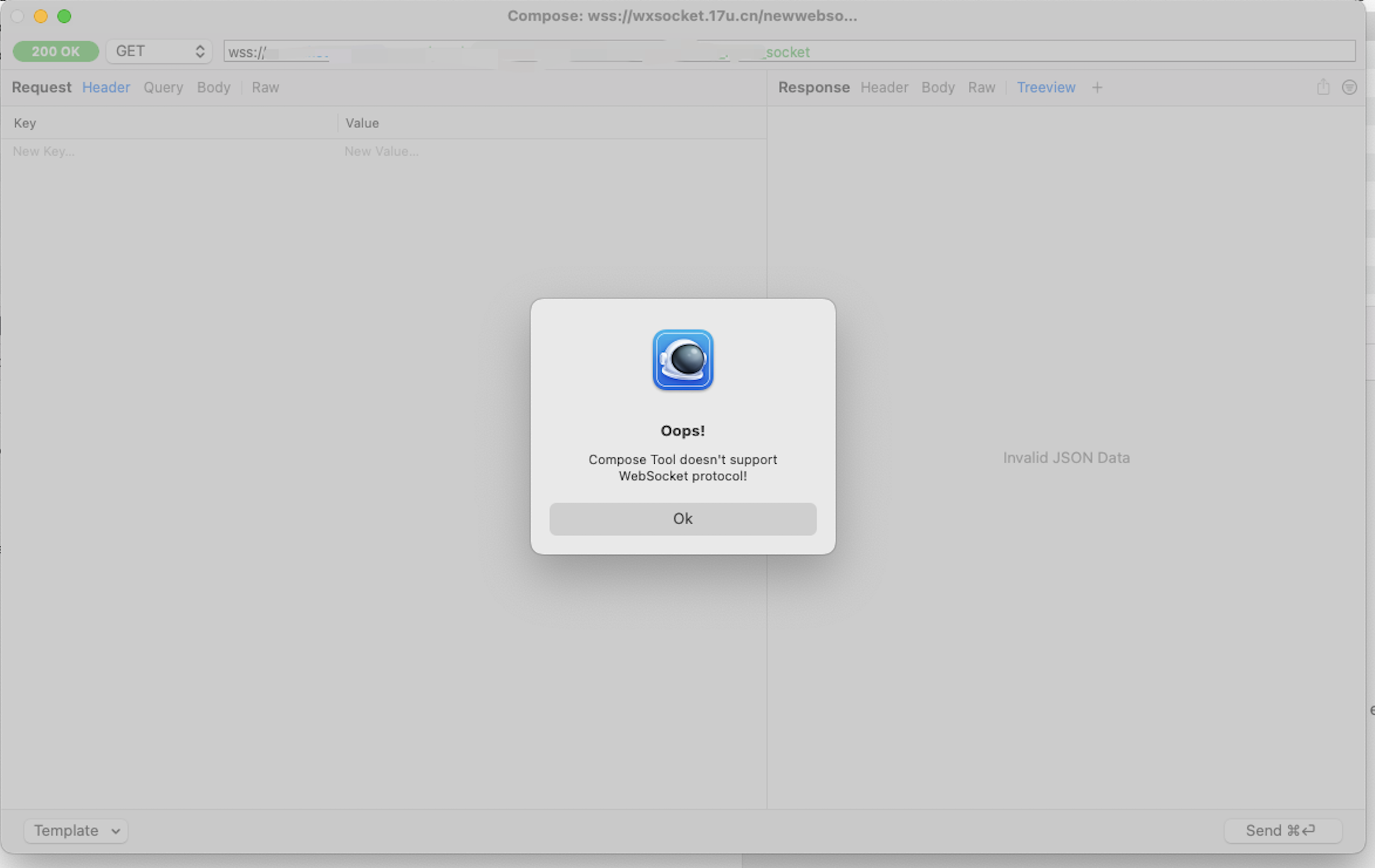Click the circular filter icon
Viewport: 1375px width, 868px height.
[x=1349, y=87]
